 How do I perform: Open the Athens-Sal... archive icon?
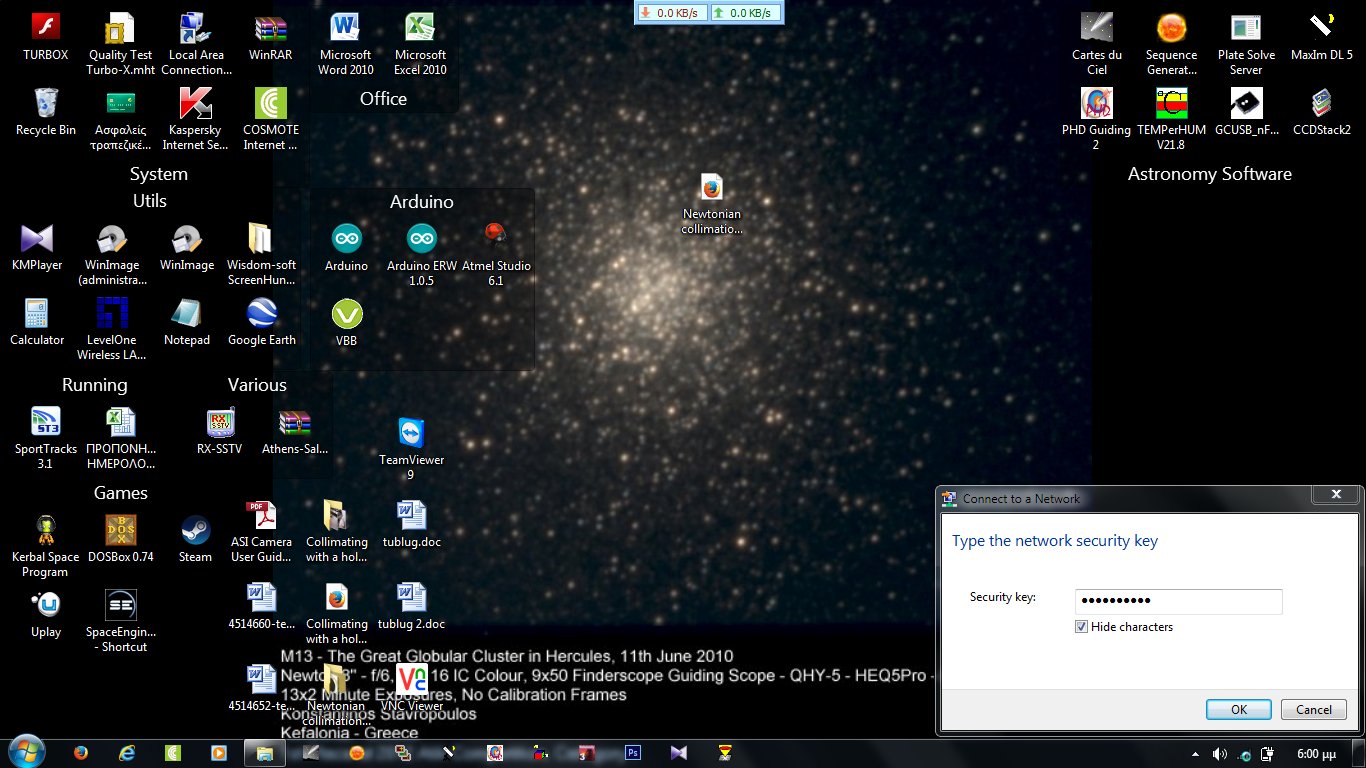(295, 431)
